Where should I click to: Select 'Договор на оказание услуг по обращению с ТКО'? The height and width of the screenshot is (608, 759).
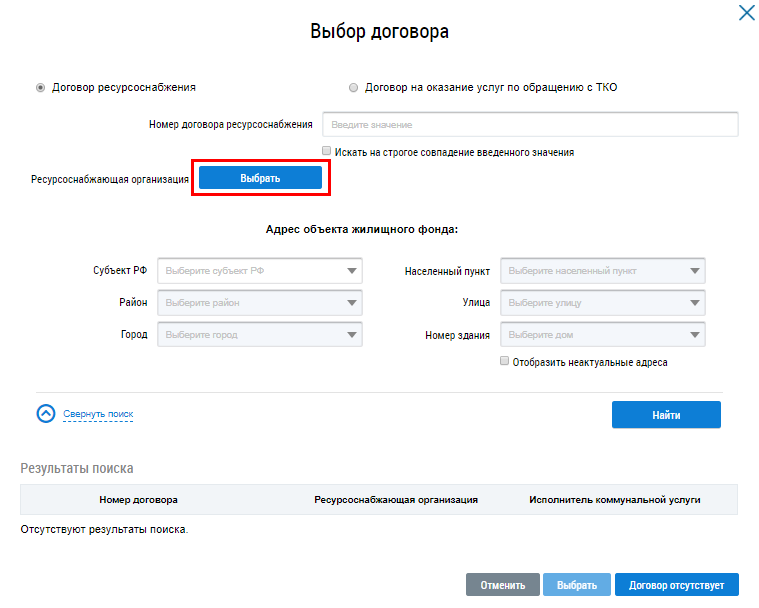pyautogui.click(x=353, y=88)
